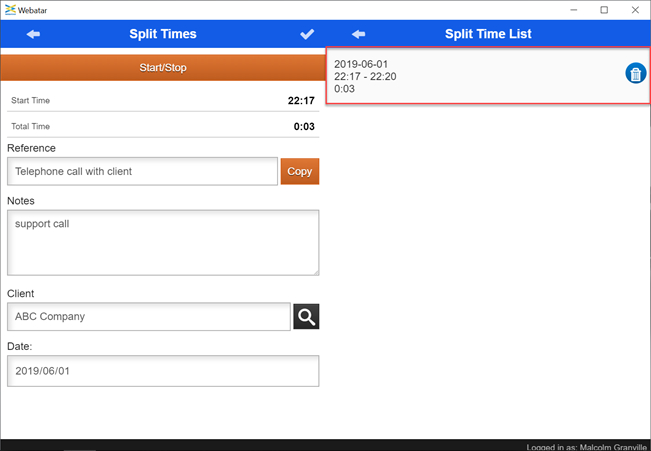Click the Client field showing ABC Company
The image size is (651, 451).
click(148, 317)
